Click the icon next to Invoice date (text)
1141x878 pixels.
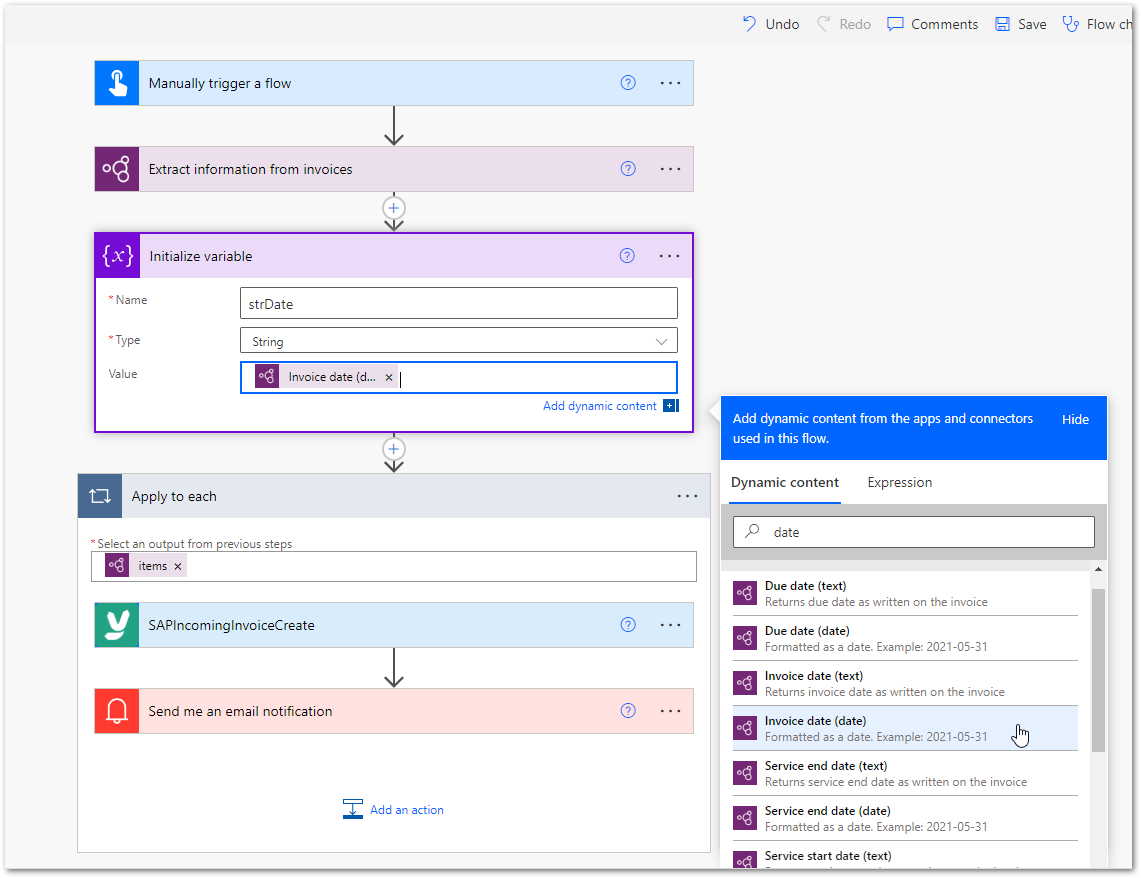(x=745, y=684)
